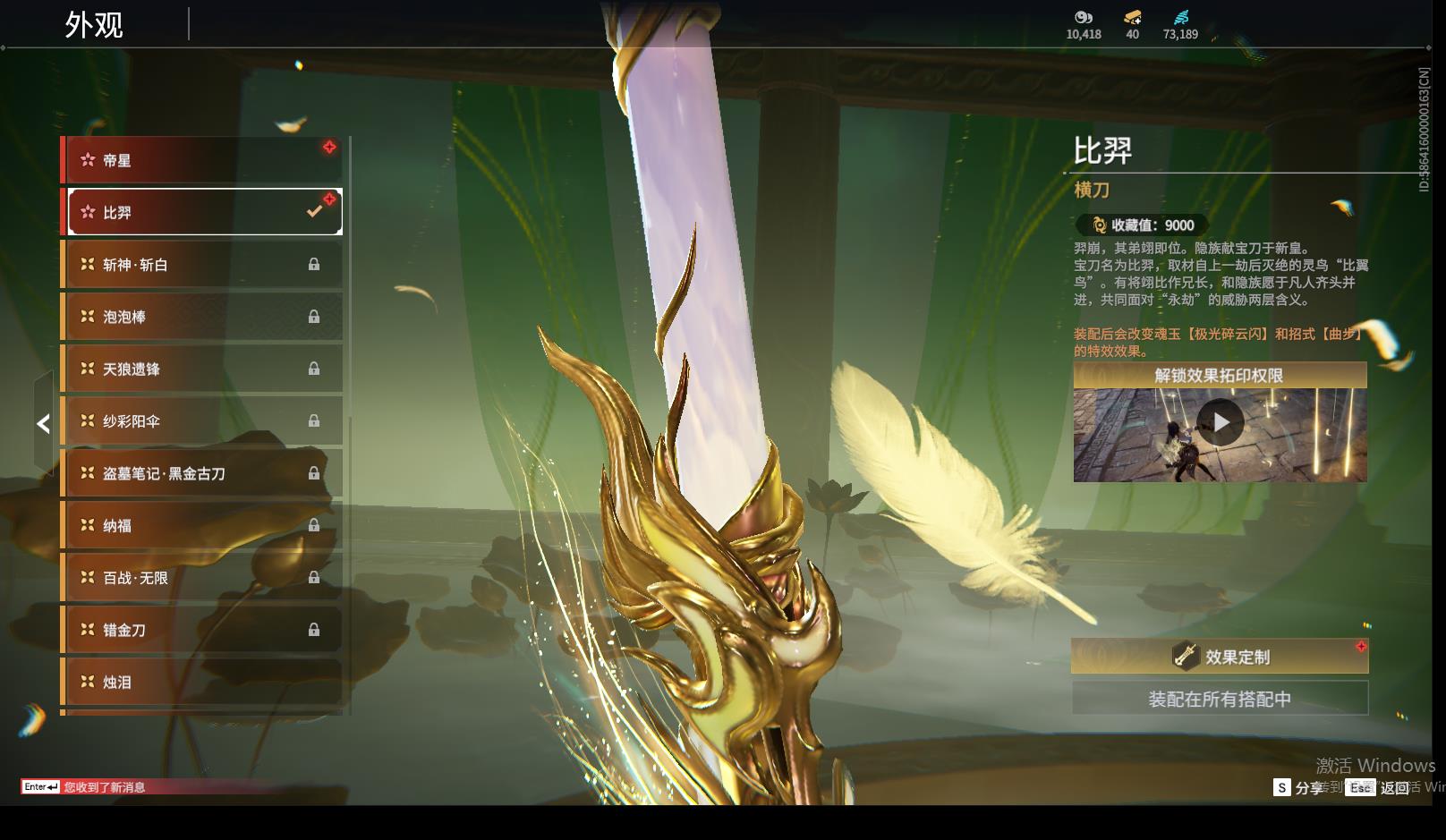Click the lock icon on 斩神·斩白

314,265
